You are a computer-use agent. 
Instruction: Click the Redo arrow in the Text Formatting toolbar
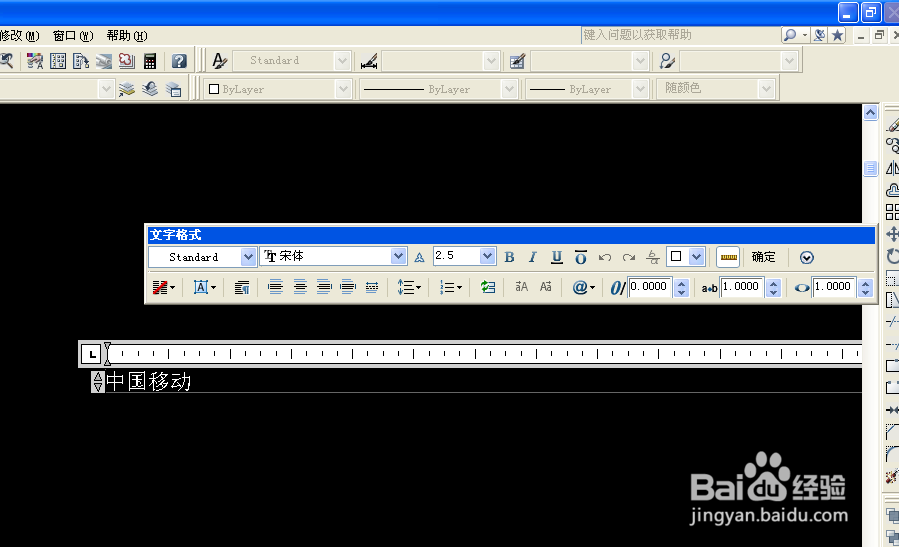click(x=629, y=257)
